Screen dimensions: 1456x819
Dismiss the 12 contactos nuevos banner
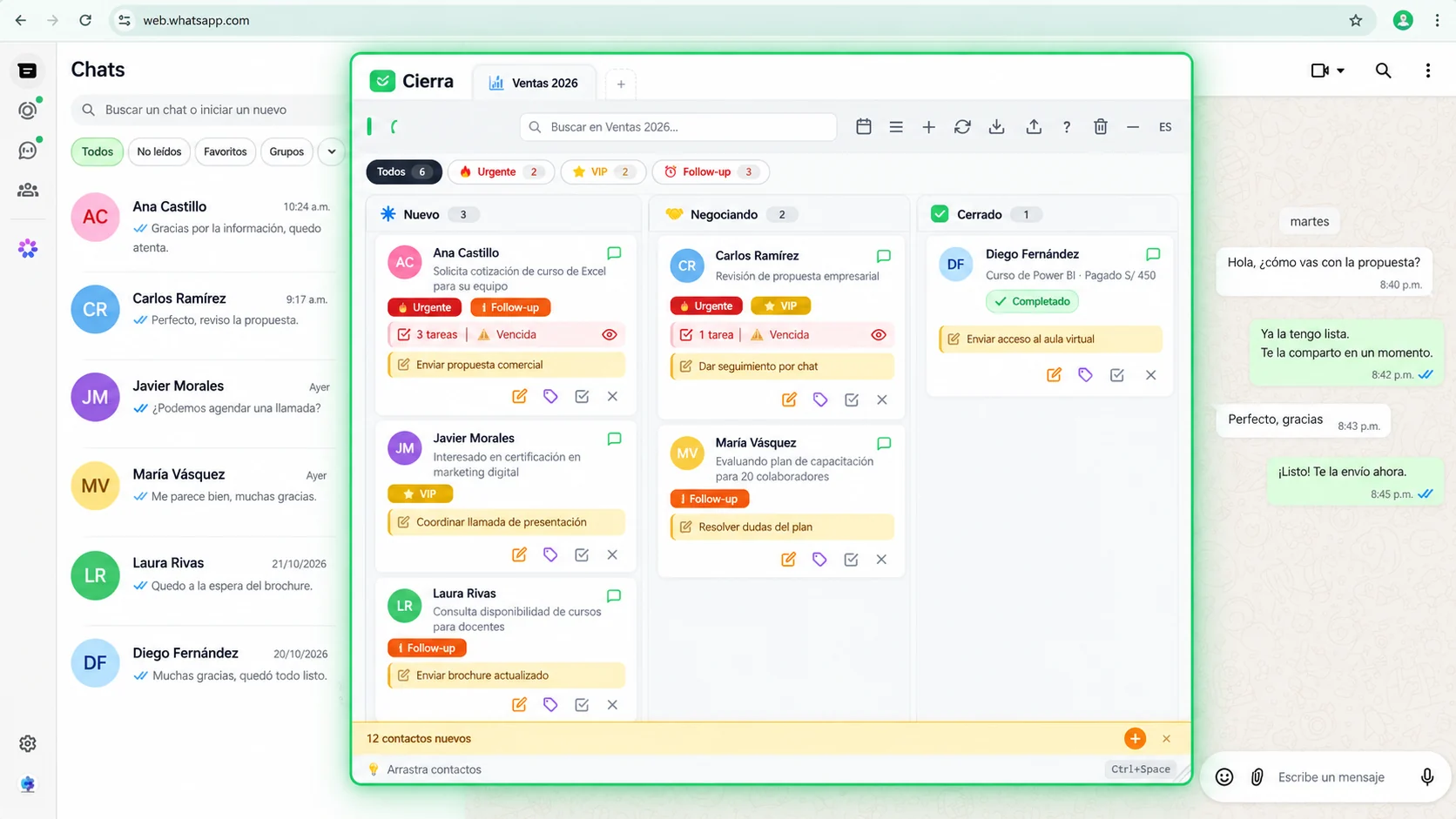point(1166,739)
